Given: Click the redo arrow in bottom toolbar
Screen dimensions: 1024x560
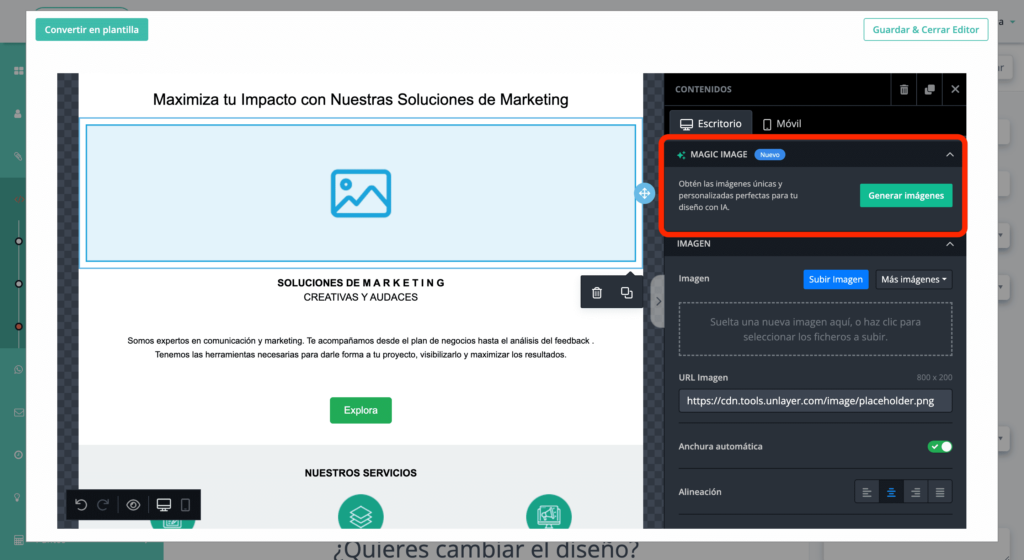Looking at the screenshot, I should point(103,505).
